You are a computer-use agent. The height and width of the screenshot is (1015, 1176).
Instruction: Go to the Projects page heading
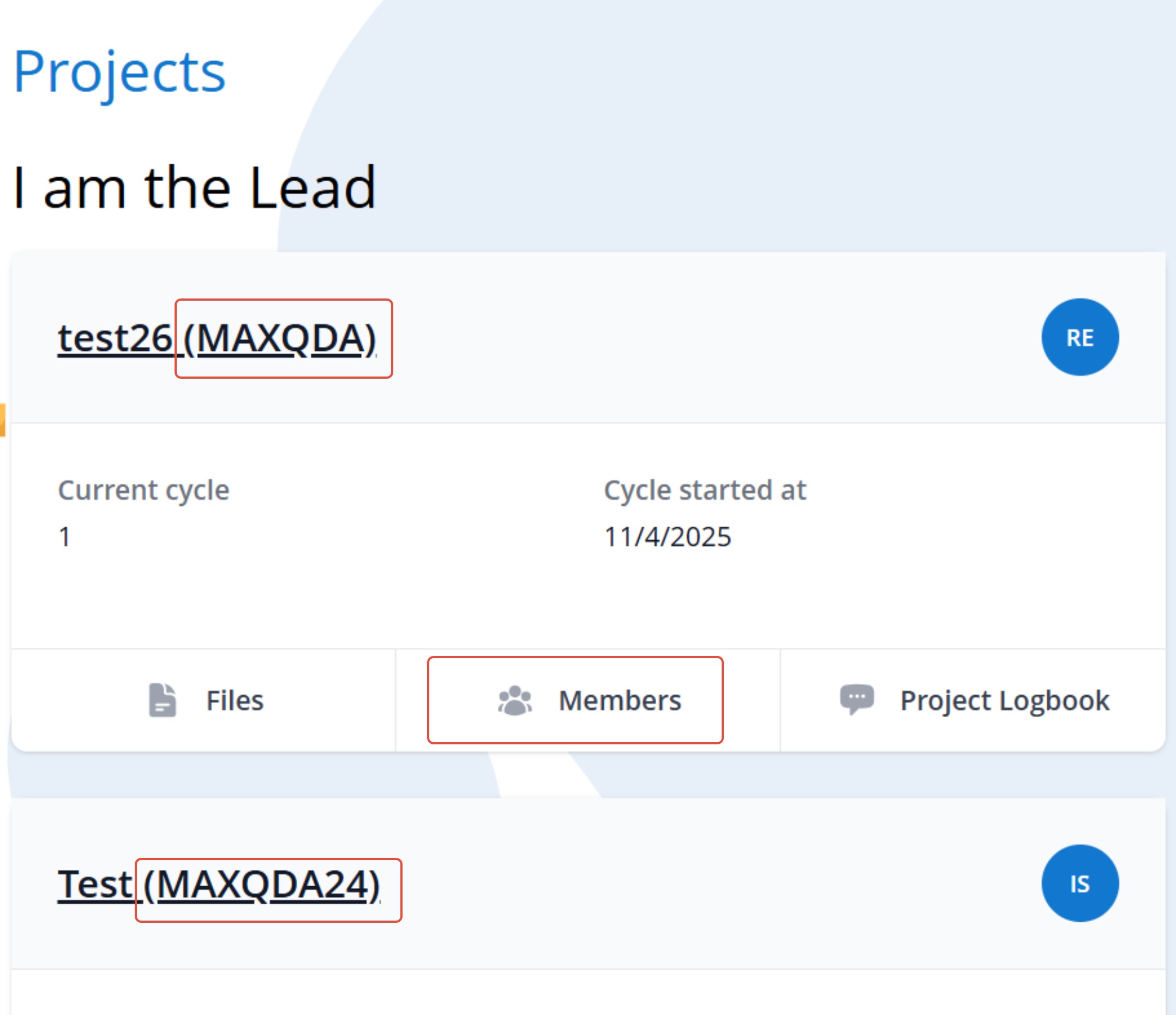tap(120, 72)
